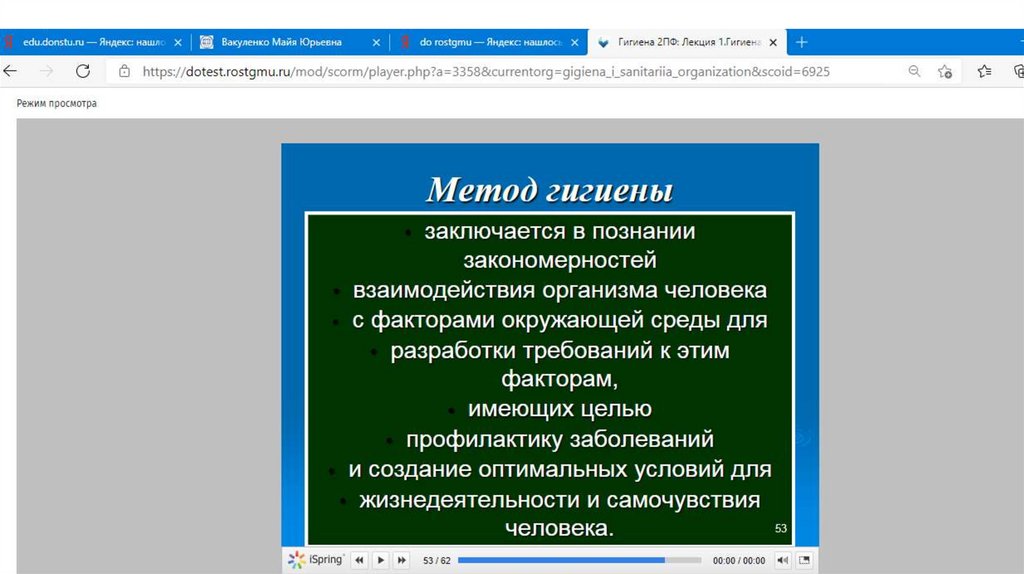Add this page to favorites

tap(945, 71)
